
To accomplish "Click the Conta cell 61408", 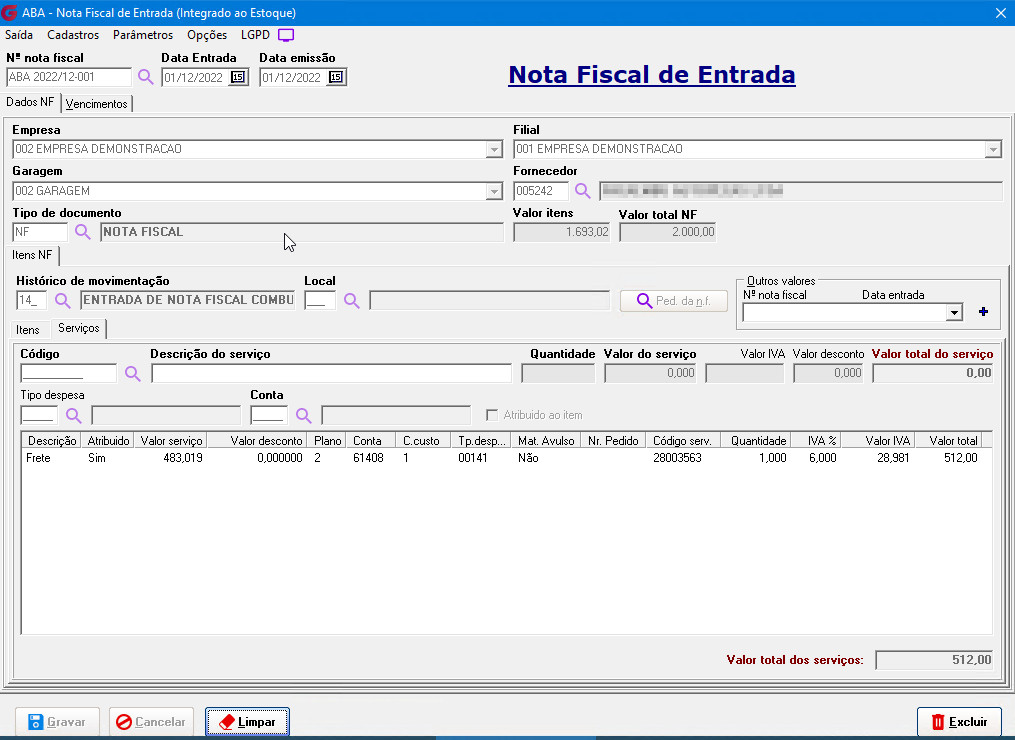I will click(368, 458).
